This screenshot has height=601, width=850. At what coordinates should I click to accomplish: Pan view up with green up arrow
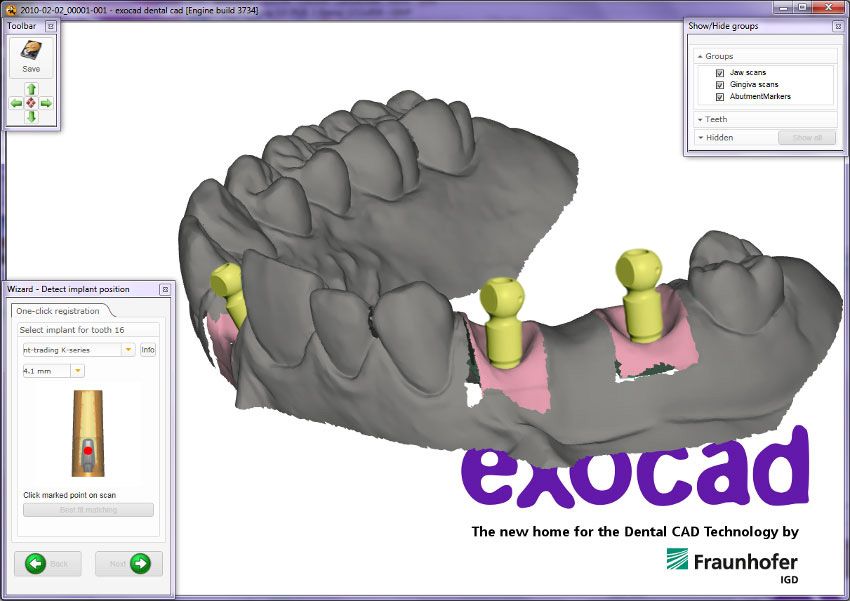coord(31,89)
